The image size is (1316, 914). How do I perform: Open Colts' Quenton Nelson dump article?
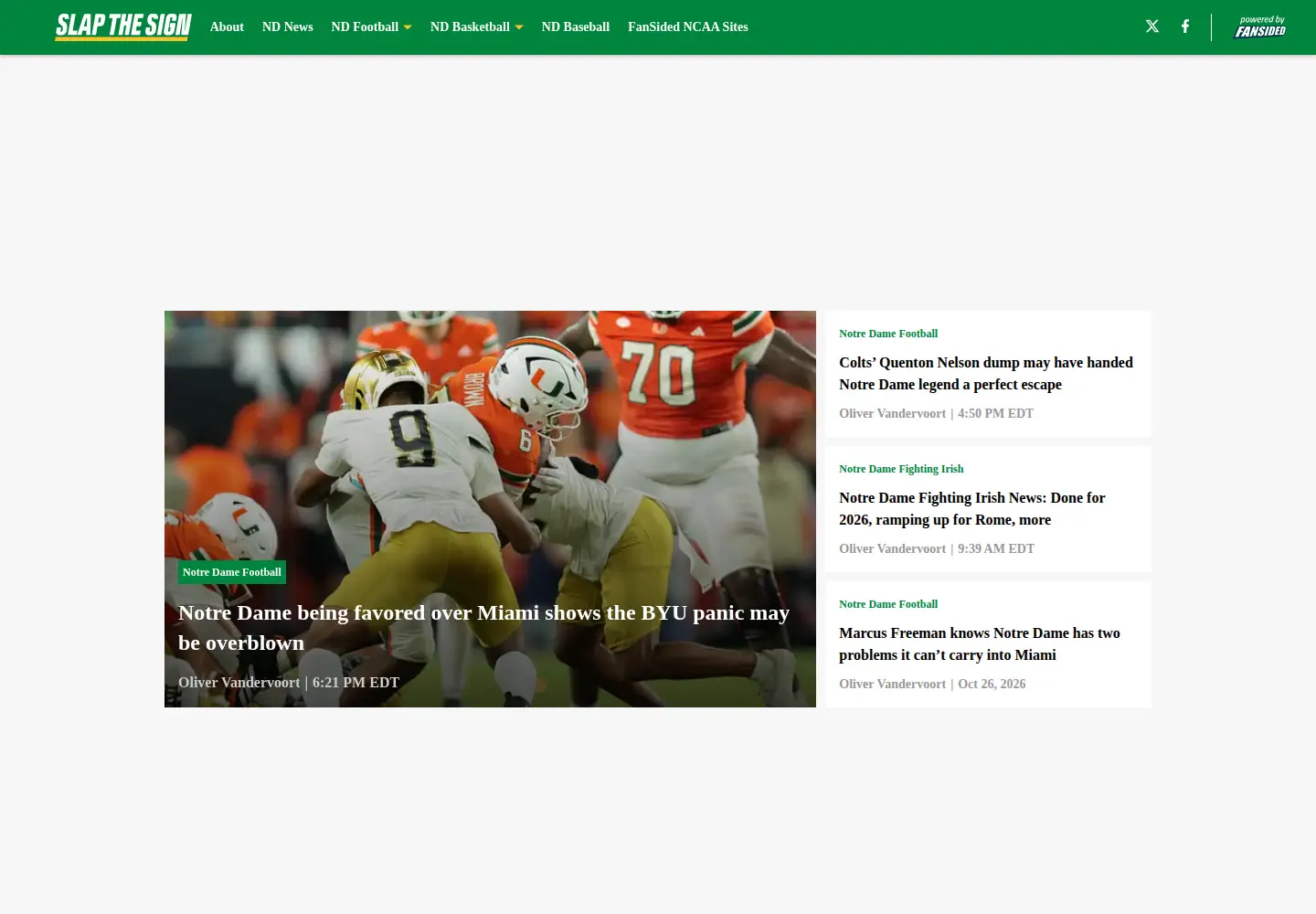point(986,374)
